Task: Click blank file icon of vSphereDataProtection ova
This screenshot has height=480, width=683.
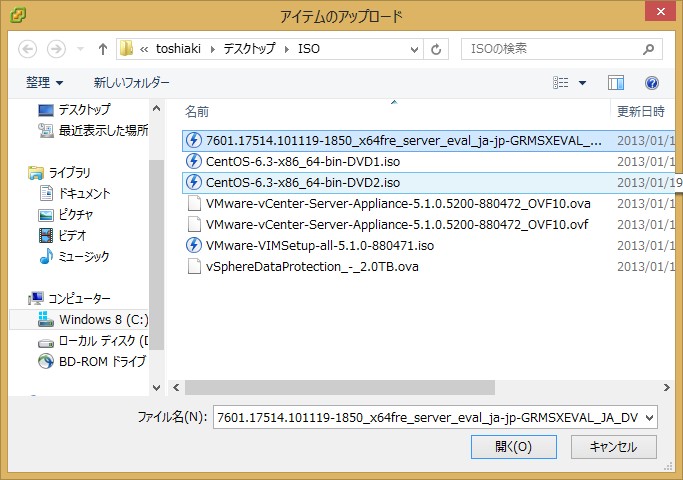Action: coord(194,266)
